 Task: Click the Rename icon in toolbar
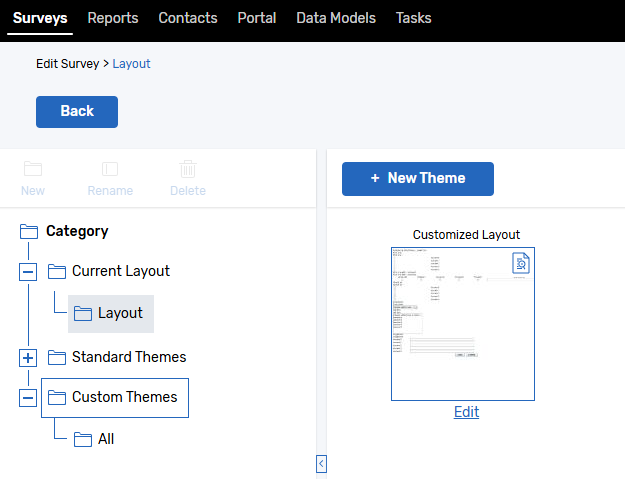(110, 169)
